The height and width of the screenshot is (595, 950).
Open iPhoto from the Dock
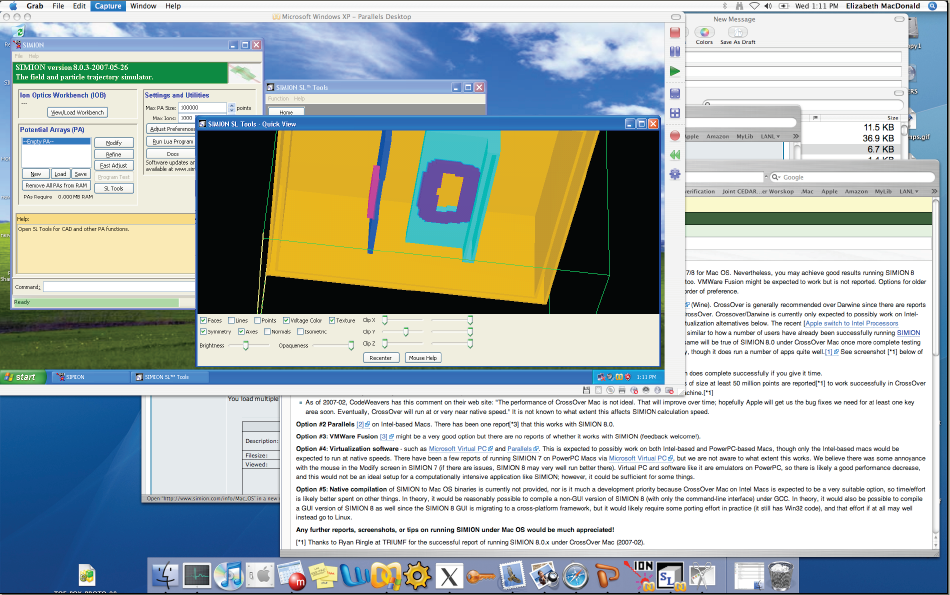click(x=543, y=575)
